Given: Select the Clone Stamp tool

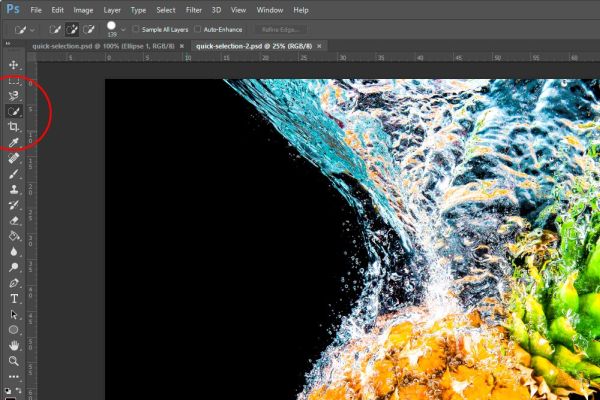Looking at the screenshot, I should coord(14,189).
